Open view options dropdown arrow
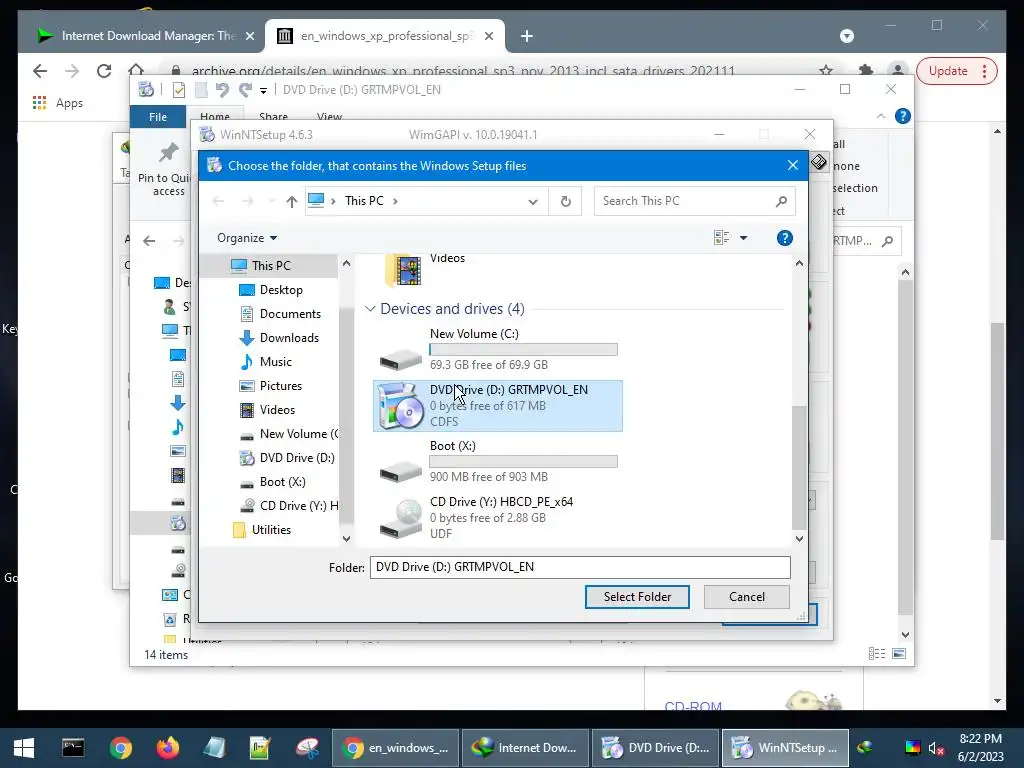Screen dimensions: 1024x768 pyautogui.click(x=743, y=238)
